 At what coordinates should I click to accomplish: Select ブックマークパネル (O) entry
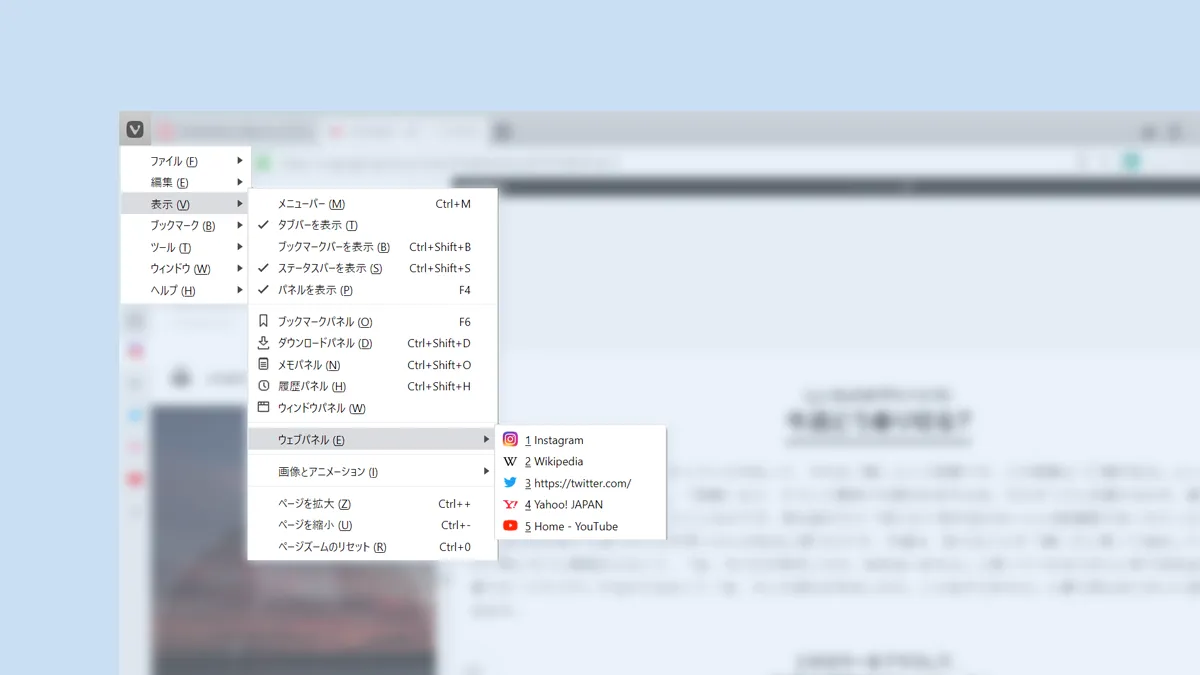coord(372,322)
